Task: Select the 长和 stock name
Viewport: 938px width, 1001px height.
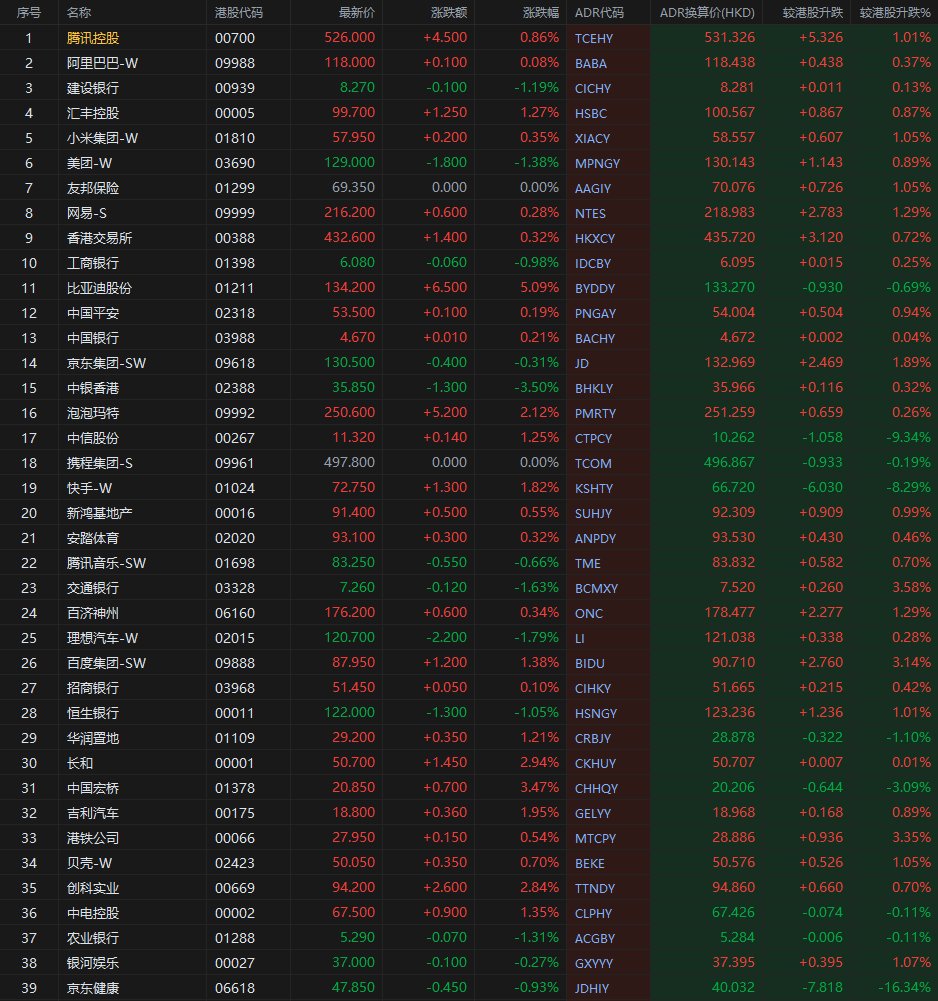Action: 80,763
